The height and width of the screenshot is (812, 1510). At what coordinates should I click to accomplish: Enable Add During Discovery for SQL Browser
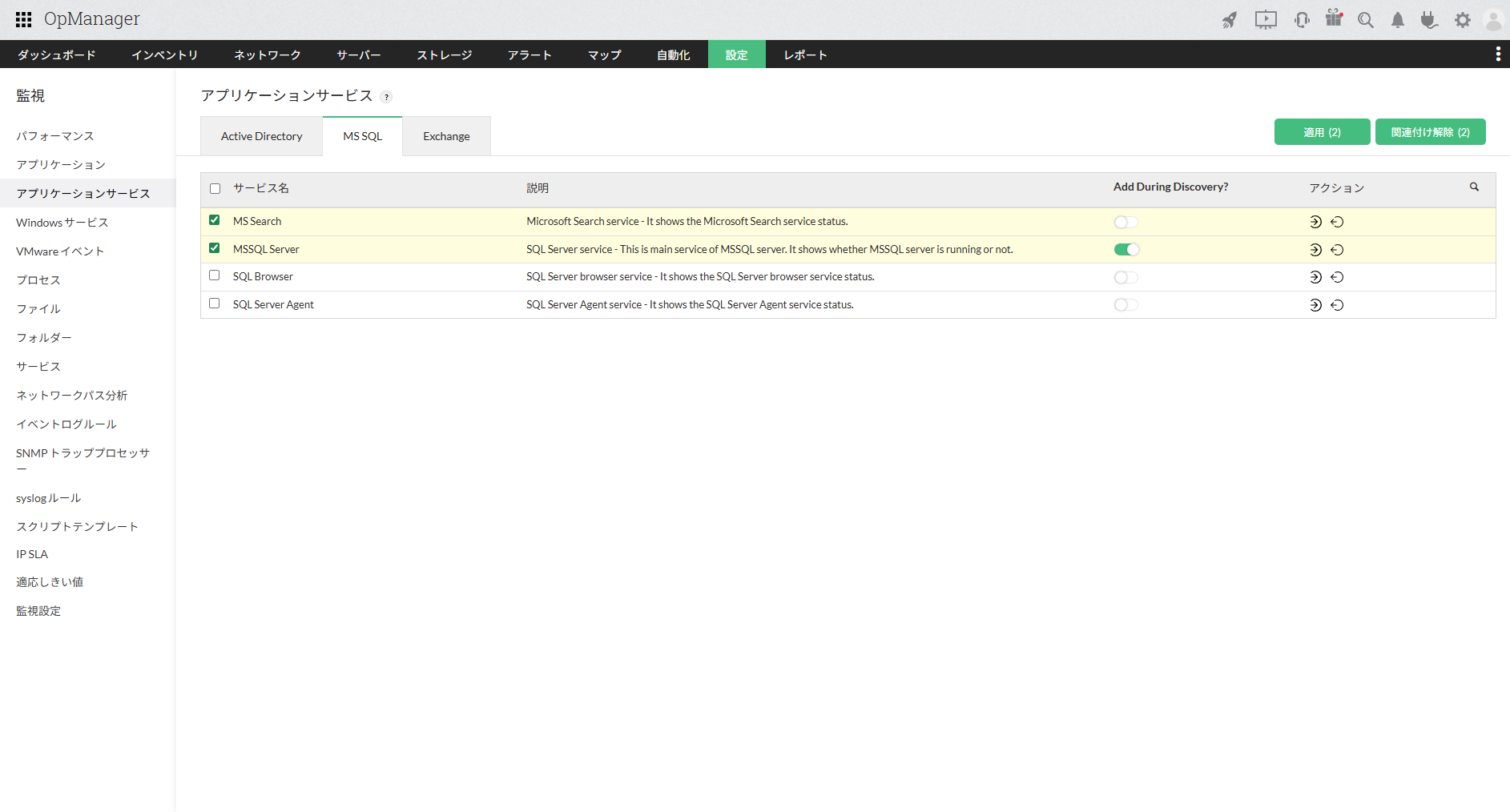pos(1125,277)
